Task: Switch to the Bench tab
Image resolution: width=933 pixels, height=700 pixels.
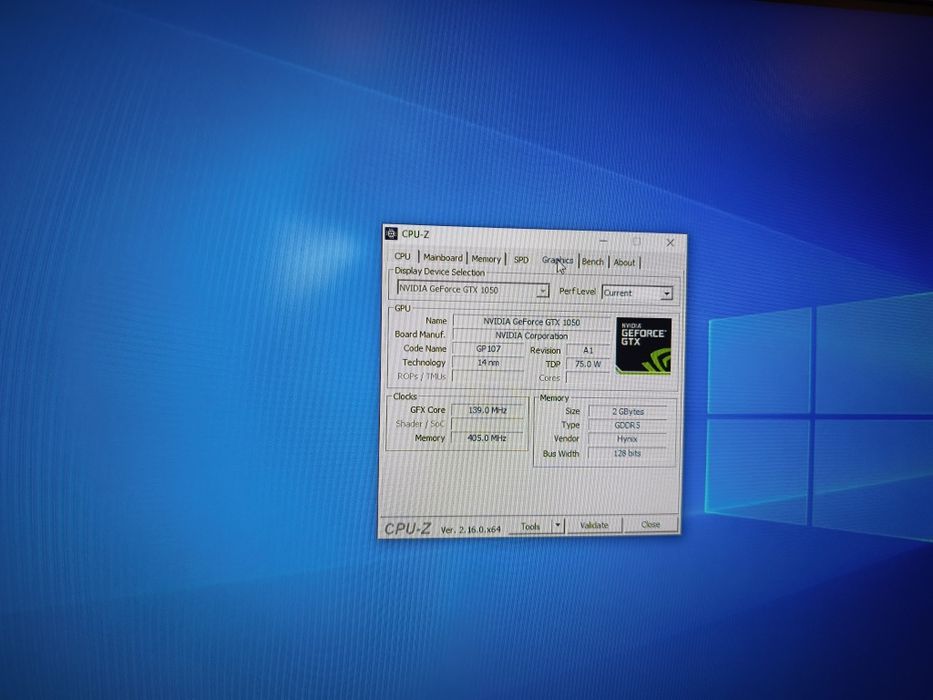Action: [593, 261]
